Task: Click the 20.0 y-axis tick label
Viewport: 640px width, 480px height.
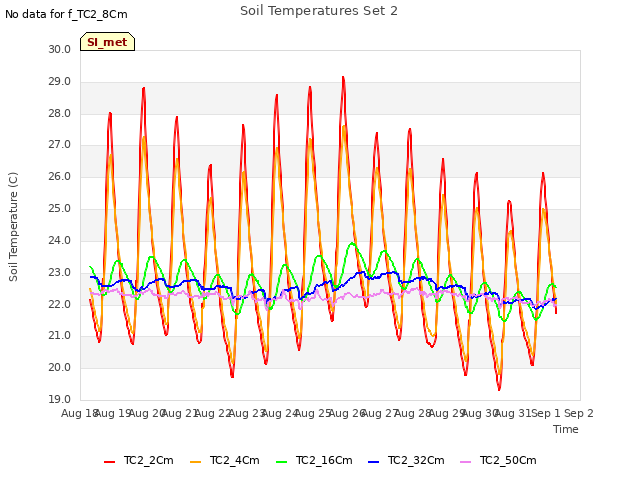Action: (60, 368)
